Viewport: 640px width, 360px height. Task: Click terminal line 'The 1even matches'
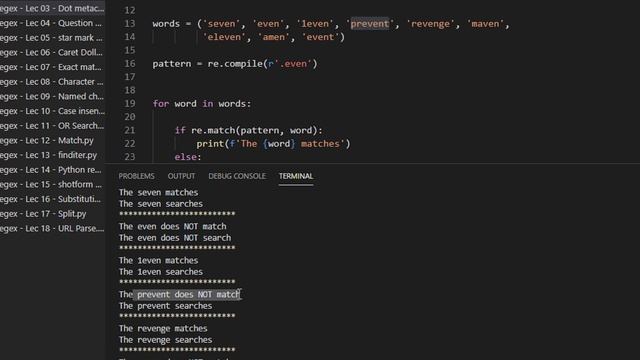[x=158, y=260]
